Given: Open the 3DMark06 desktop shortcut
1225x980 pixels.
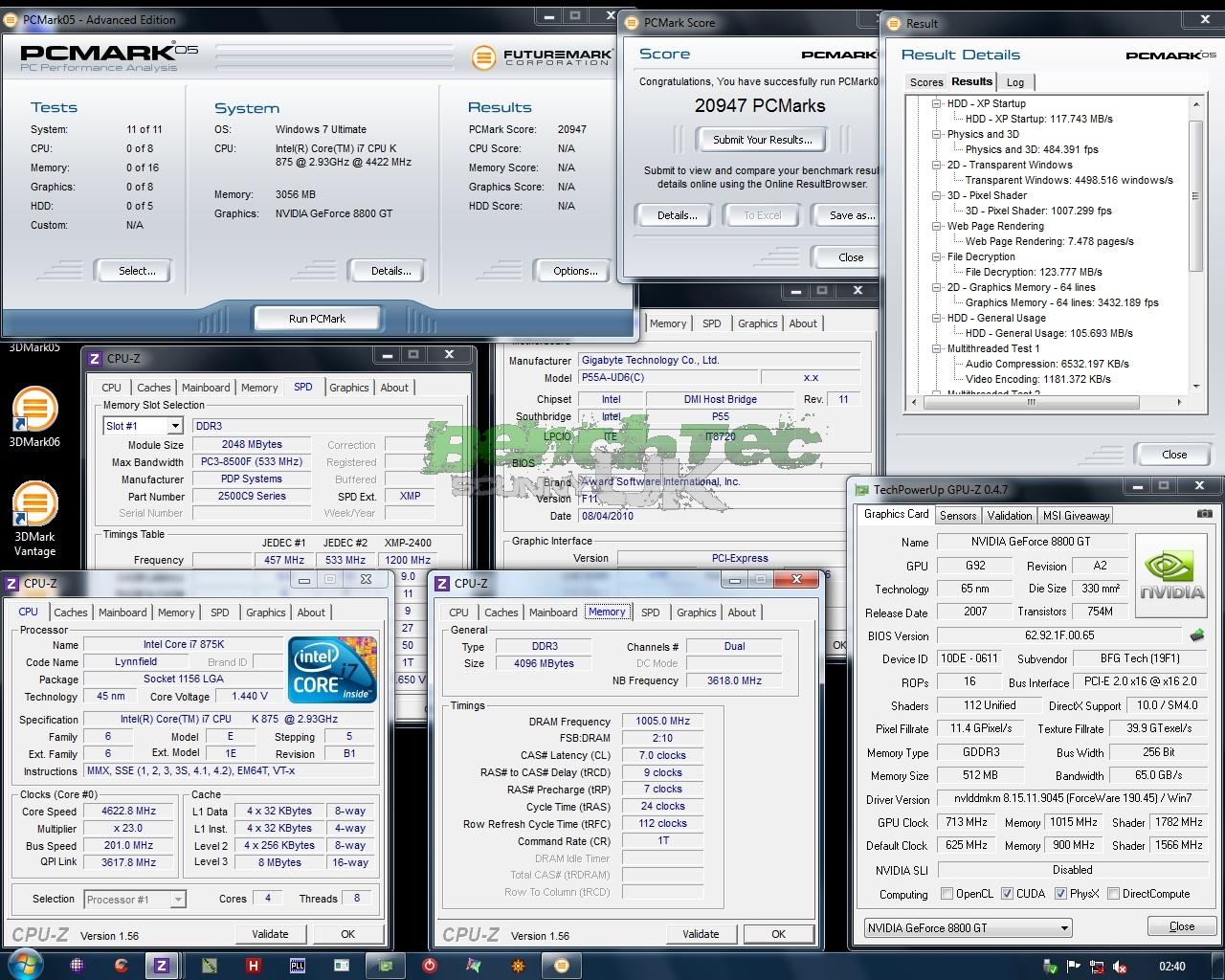Looking at the screenshot, I should click(x=34, y=417).
